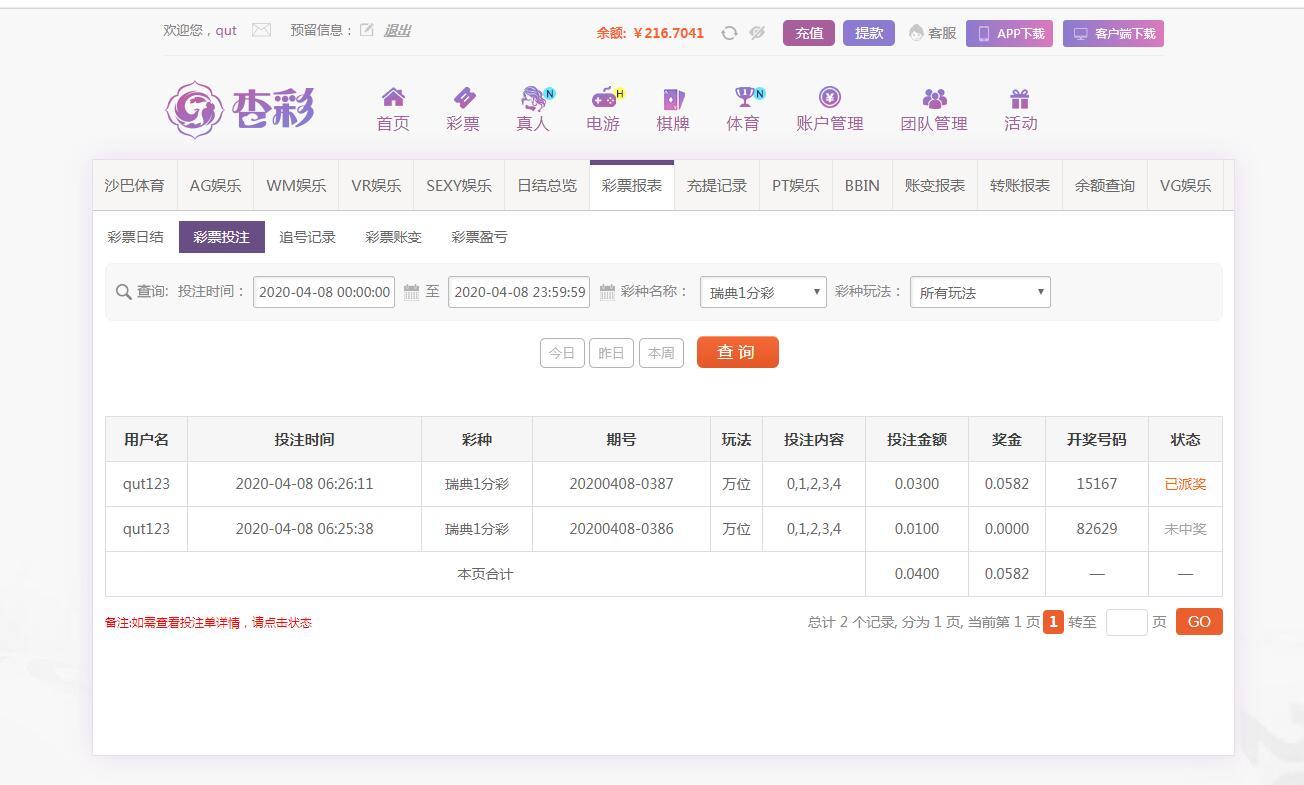Image resolution: width=1304 pixels, height=785 pixels.
Task: Click 已派奖 status for period 0387
Action: [x=1185, y=484]
